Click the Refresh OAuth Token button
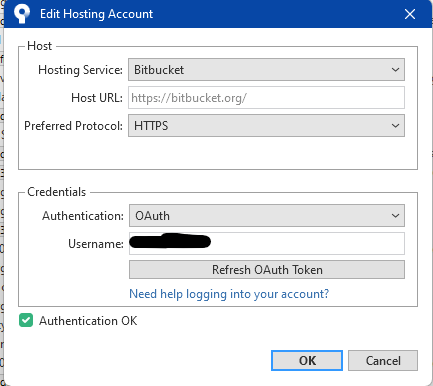Viewport: 433px width, 386px height. coord(267,270)
